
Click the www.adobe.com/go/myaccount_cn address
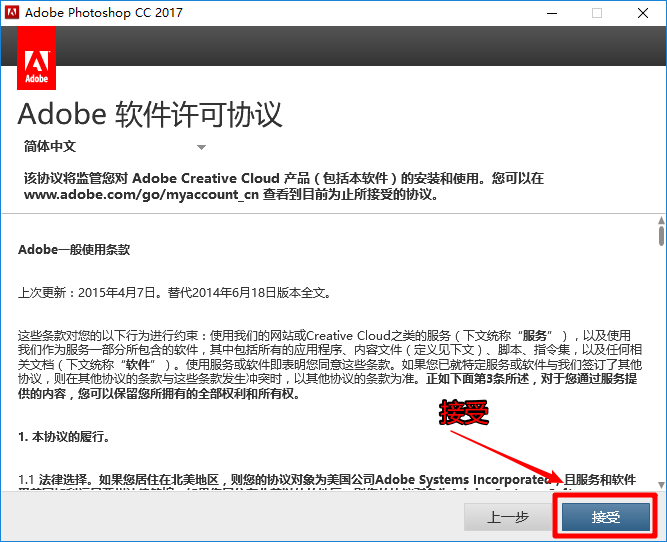click(134, 195)
